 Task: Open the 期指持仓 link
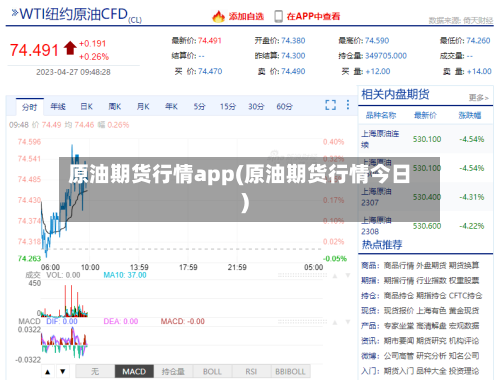point(431,296)
